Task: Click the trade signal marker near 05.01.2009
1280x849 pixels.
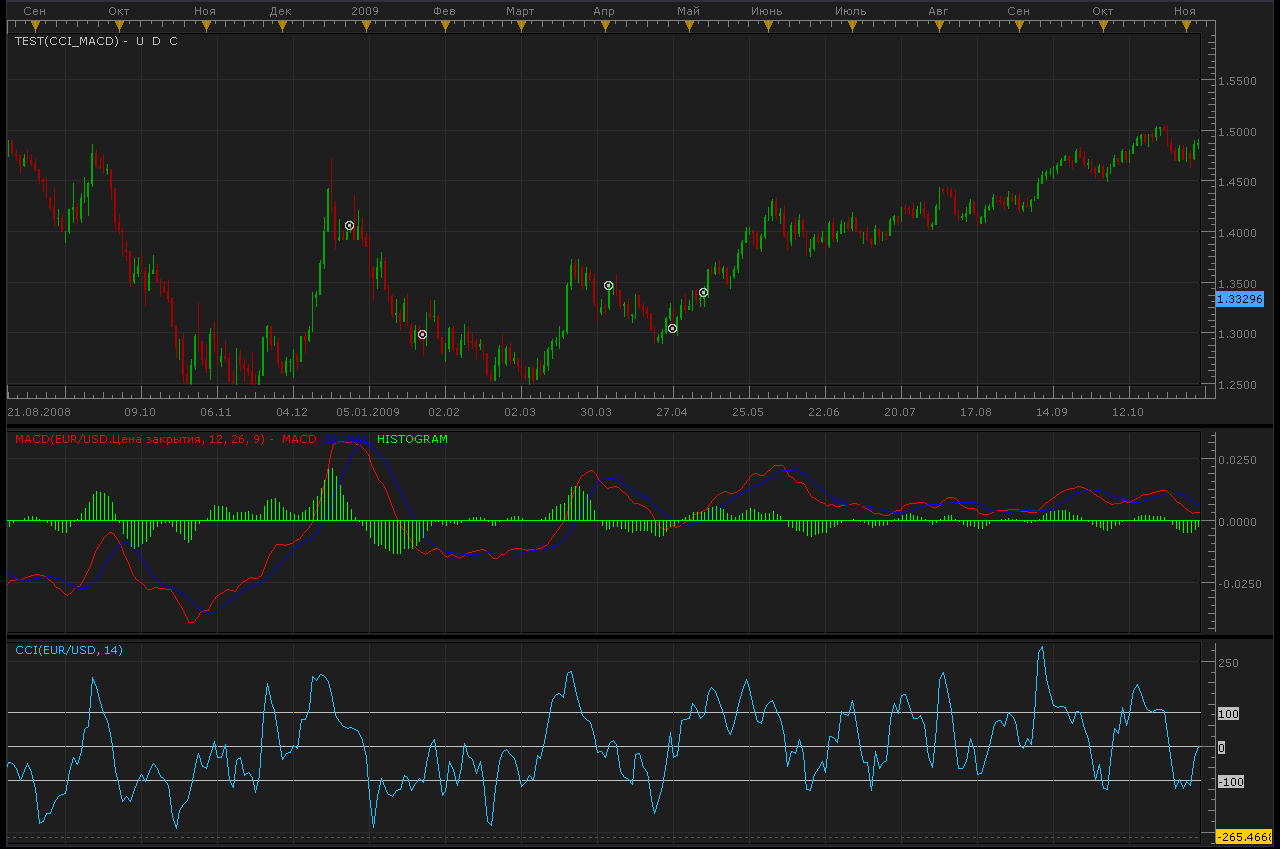Action: 349,225
